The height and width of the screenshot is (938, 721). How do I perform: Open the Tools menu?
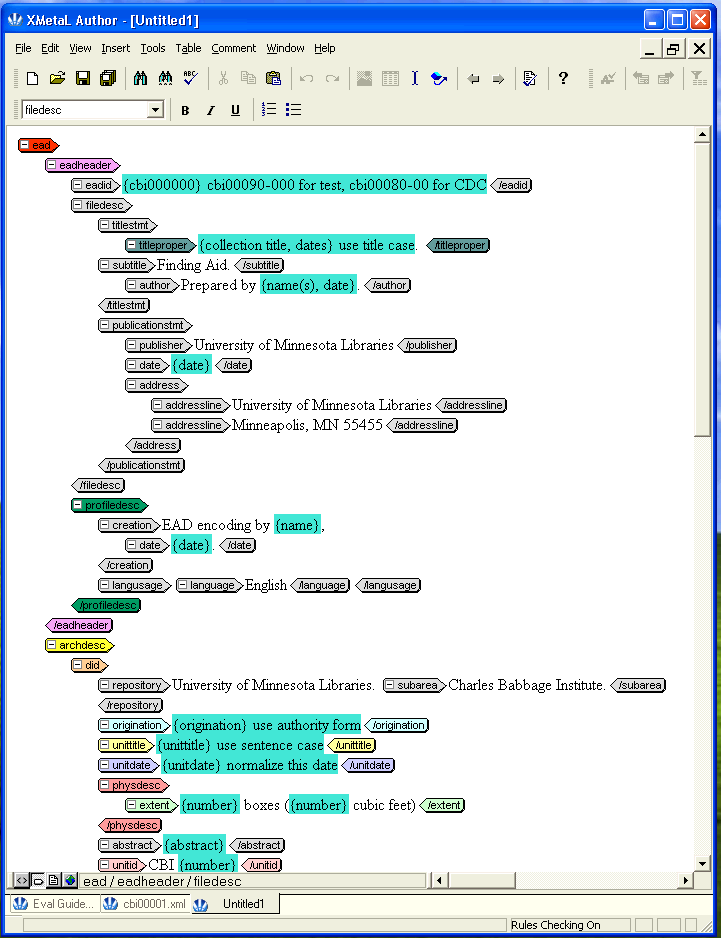pos(152,48)
